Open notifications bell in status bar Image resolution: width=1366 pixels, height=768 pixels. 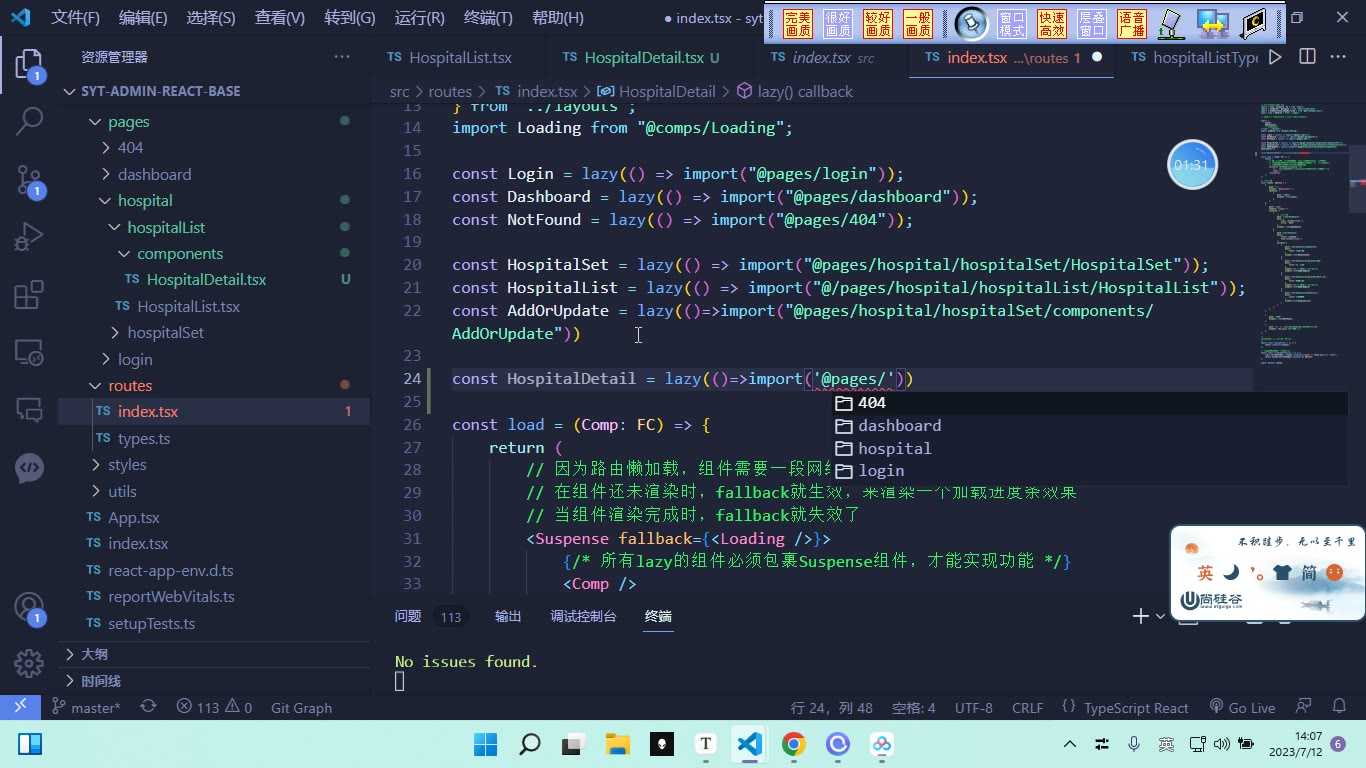(x=1339, y=707)
